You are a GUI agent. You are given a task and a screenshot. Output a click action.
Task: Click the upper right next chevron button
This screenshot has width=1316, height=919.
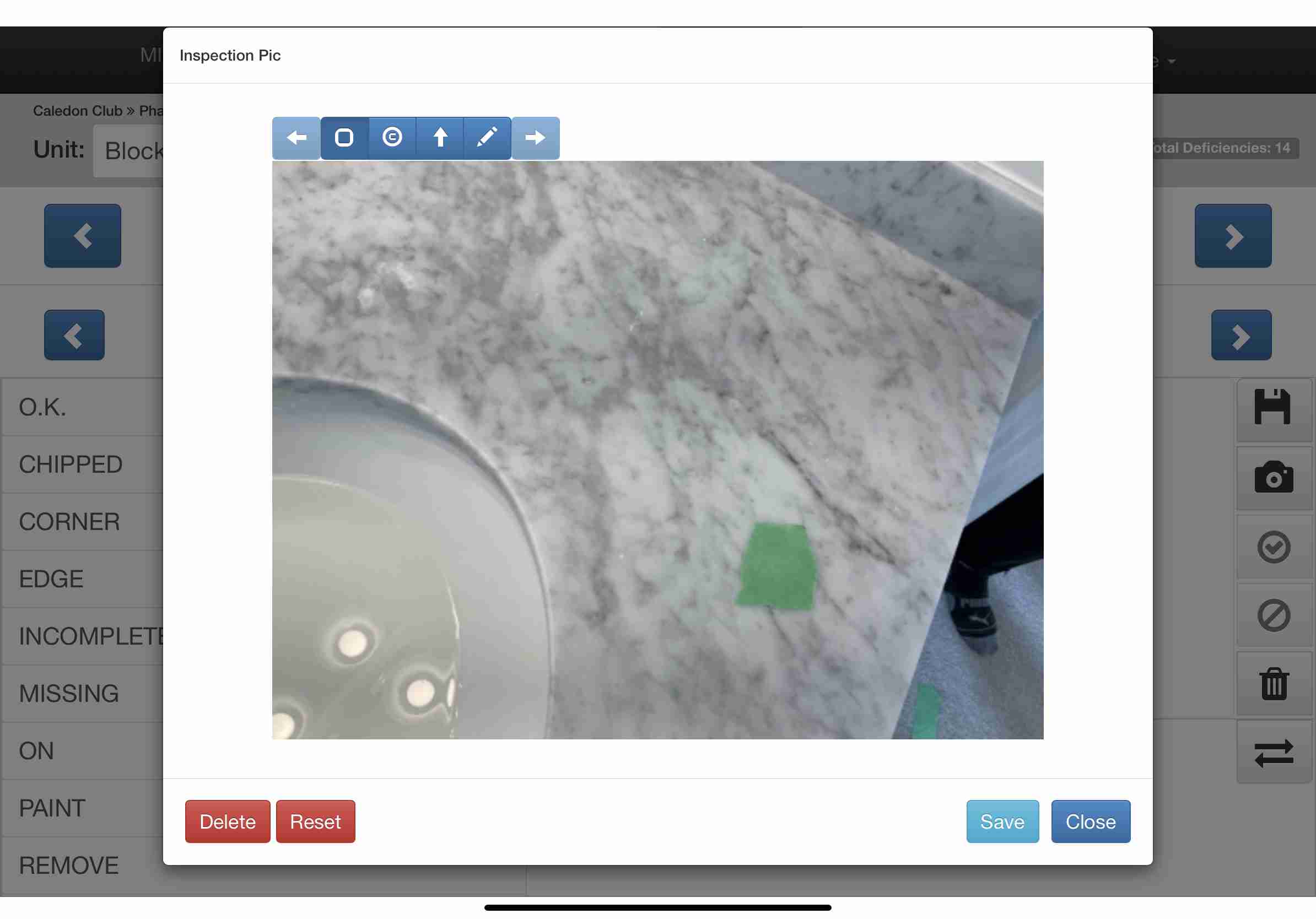pyautogui.click(x=1233, y=236)
